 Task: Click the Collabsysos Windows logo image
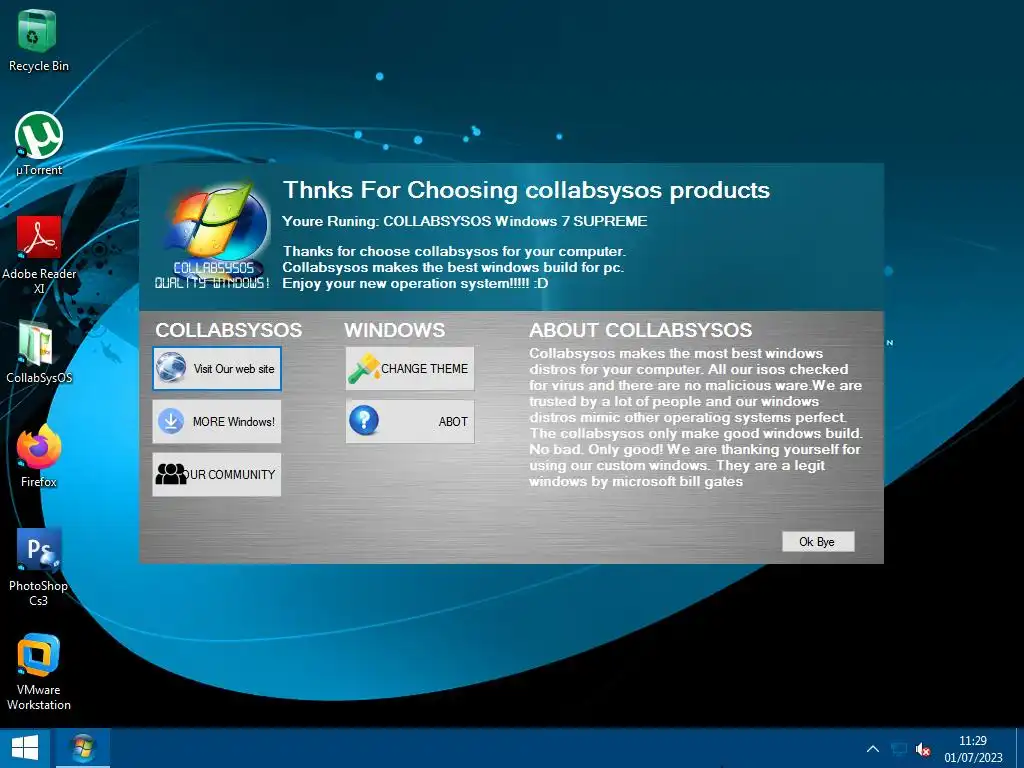pyautogui.click(x=214, y=235)
